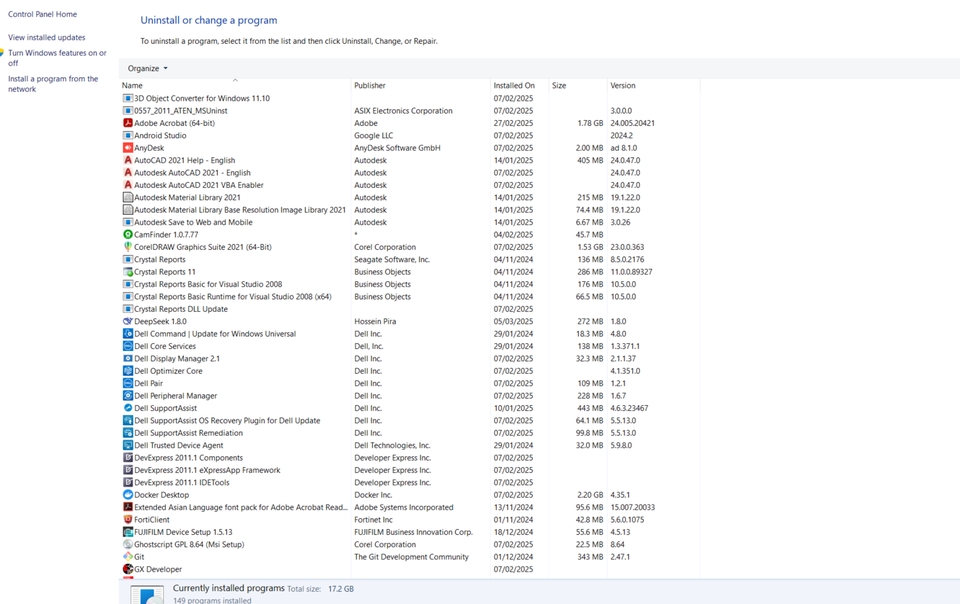The height and width of the screenshot is (604, 960).
Task: Open Install a program from the network
Action: tap(53, 84)
